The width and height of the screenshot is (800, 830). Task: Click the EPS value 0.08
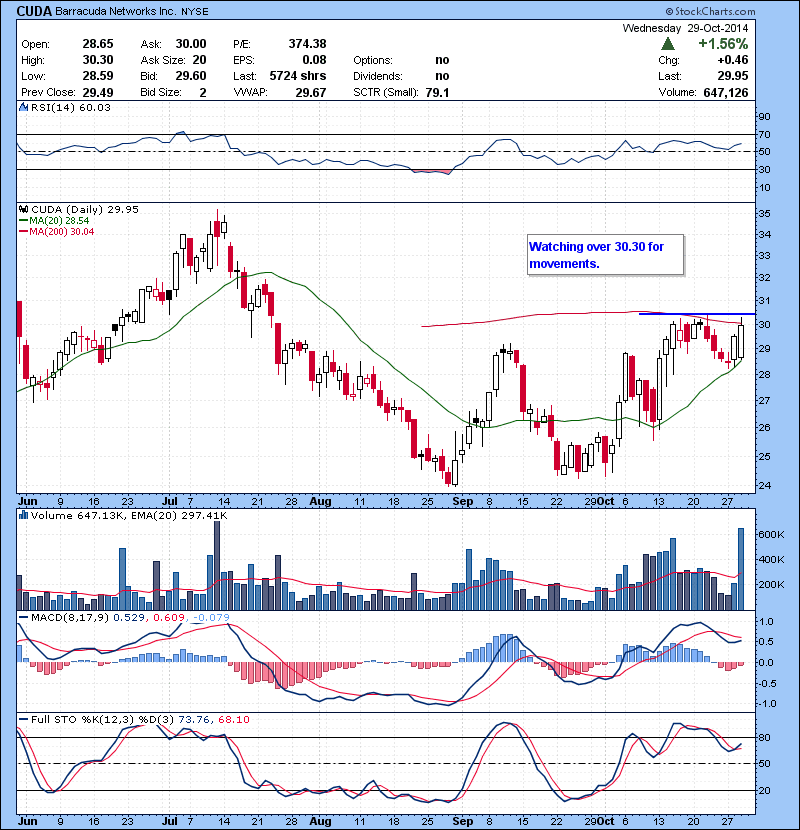[314, 60]
